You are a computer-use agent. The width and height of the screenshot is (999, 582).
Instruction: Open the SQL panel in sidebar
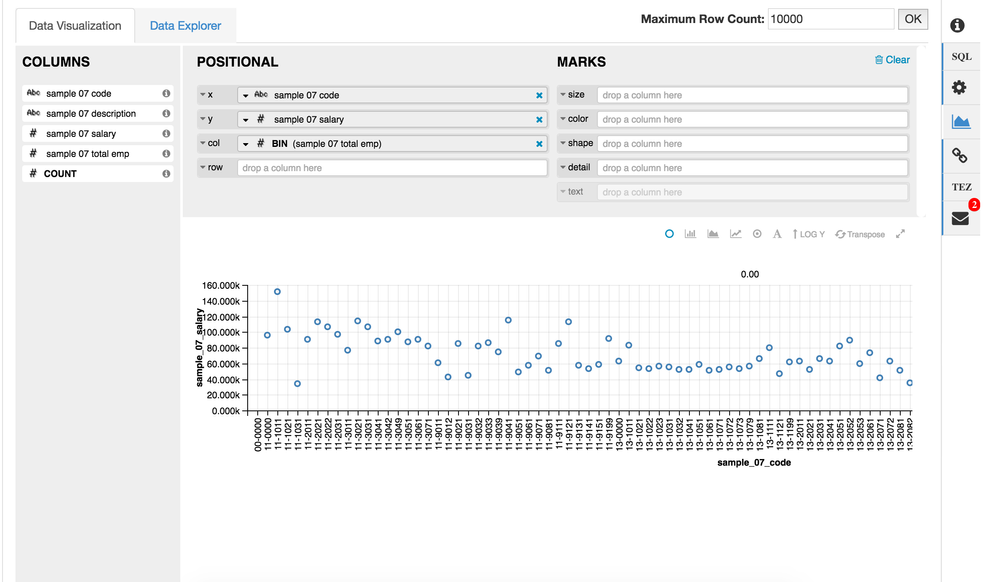960,57
